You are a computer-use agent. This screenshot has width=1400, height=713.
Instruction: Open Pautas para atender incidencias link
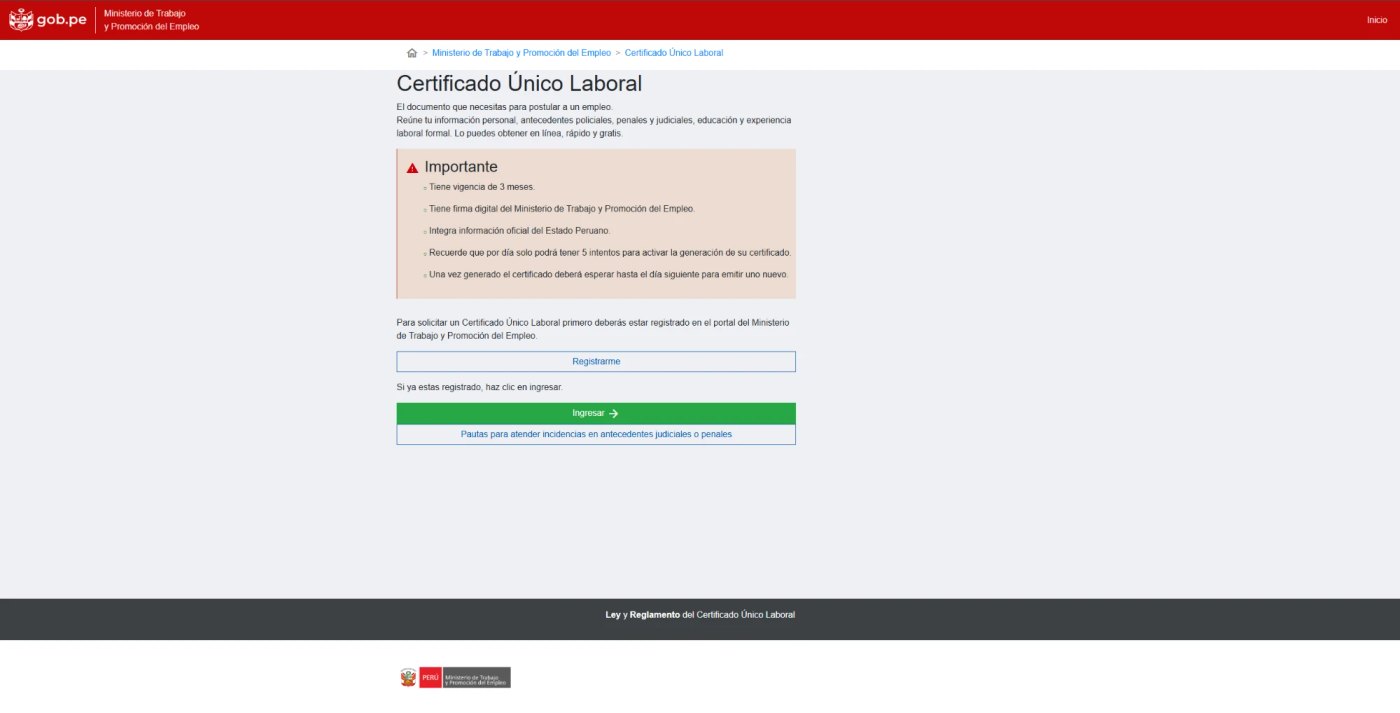pyautogui.click(x=596, y=435)
